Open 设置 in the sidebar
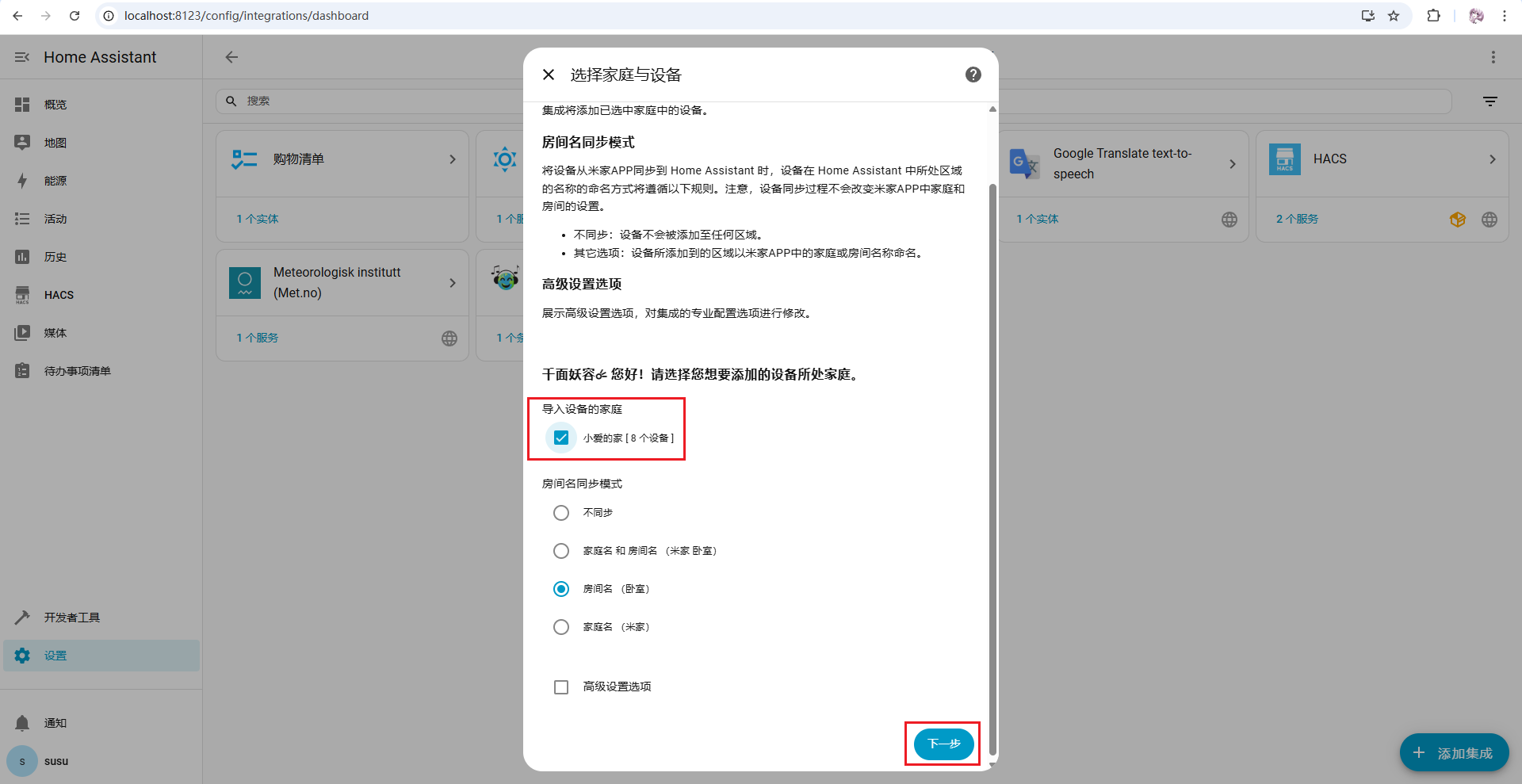This screenshot has width=1522, height=784. pos(101,656)
